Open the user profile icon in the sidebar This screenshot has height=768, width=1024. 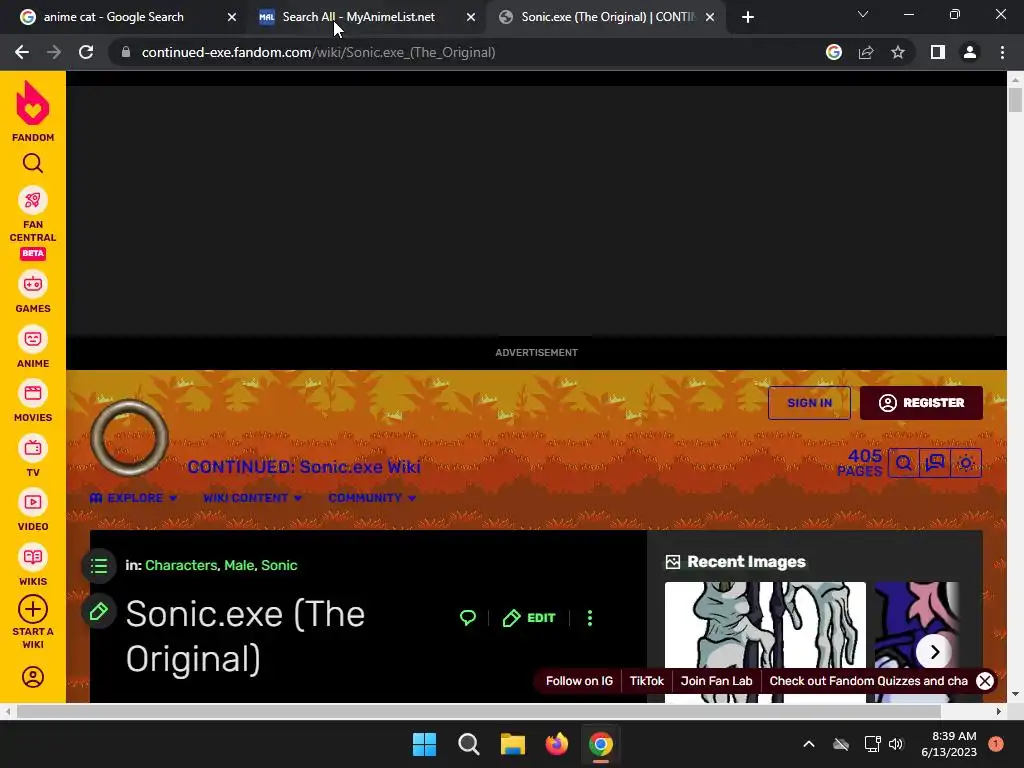pos(33,677)
